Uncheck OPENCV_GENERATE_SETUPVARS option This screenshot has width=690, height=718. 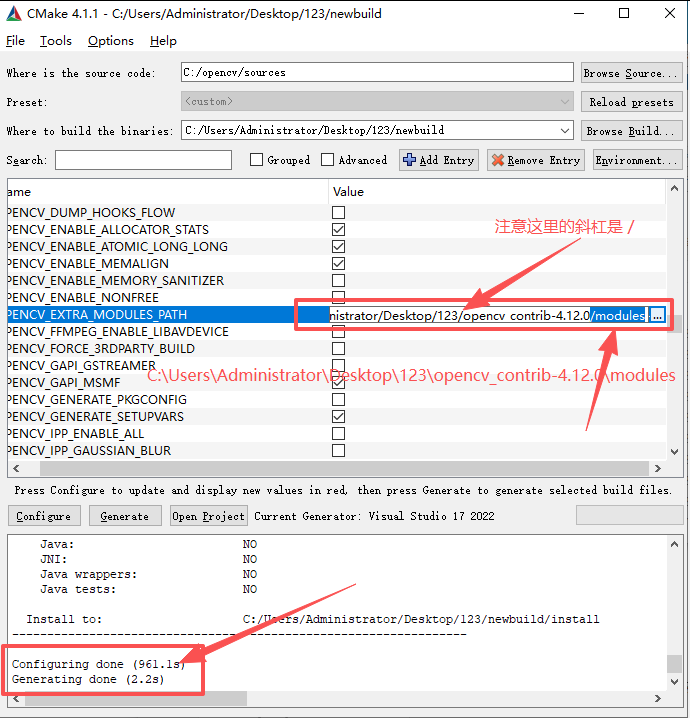(338, 416)
